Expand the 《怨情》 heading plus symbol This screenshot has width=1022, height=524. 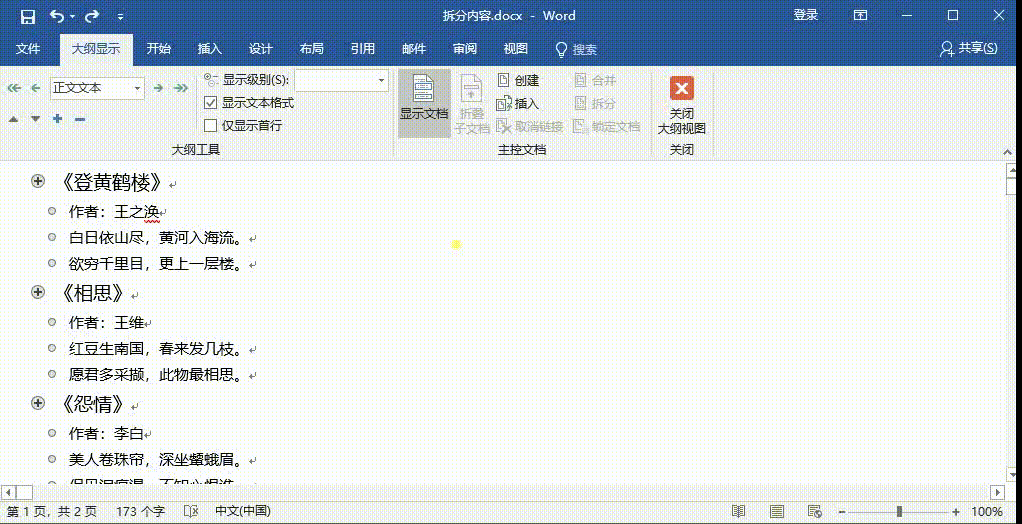tap(38, 404)
